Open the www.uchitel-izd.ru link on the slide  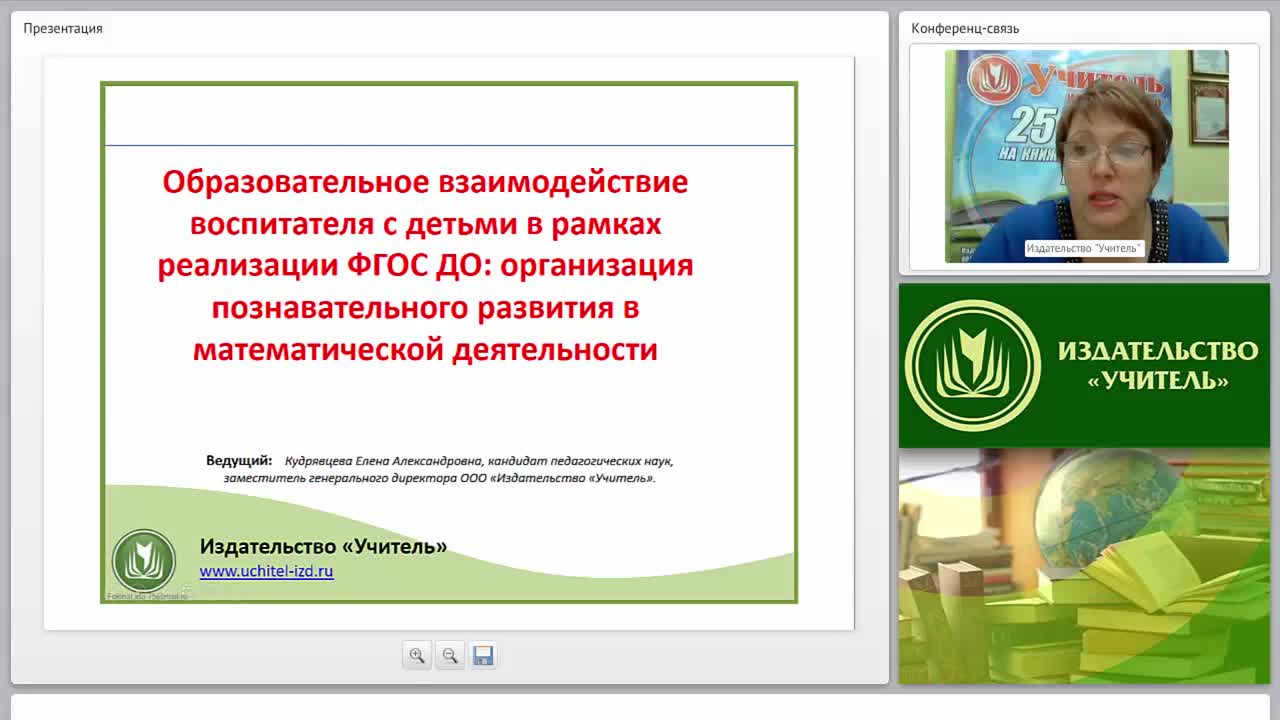pos(266,571)
